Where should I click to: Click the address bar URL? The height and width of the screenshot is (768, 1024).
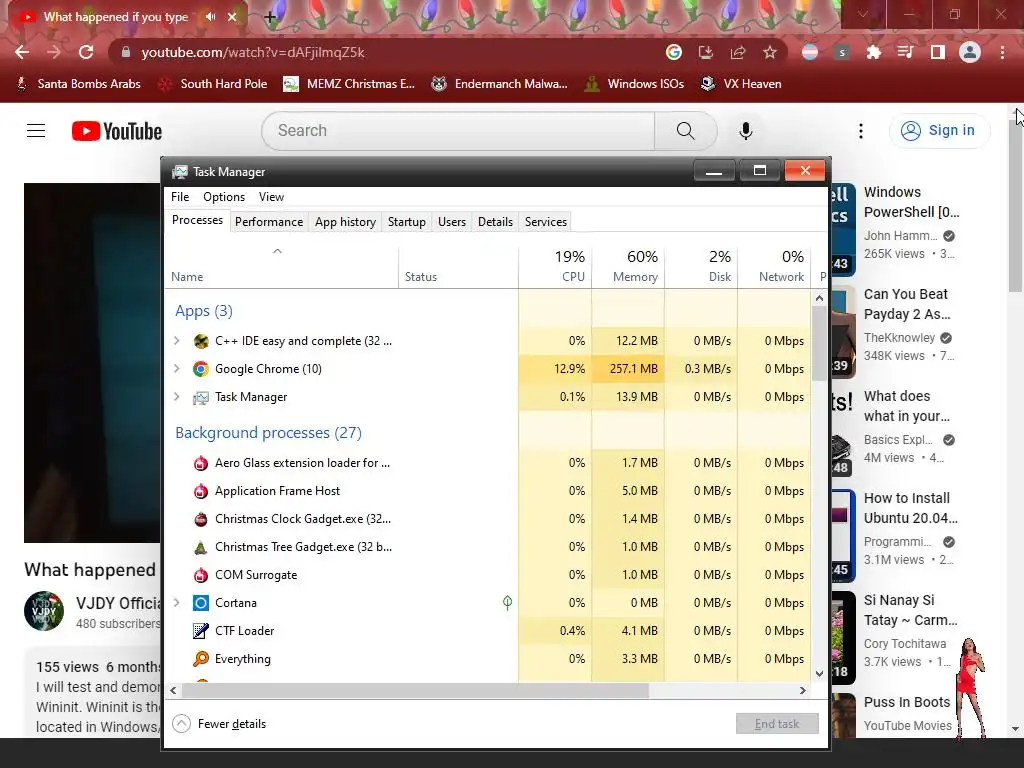coord(253,52)
